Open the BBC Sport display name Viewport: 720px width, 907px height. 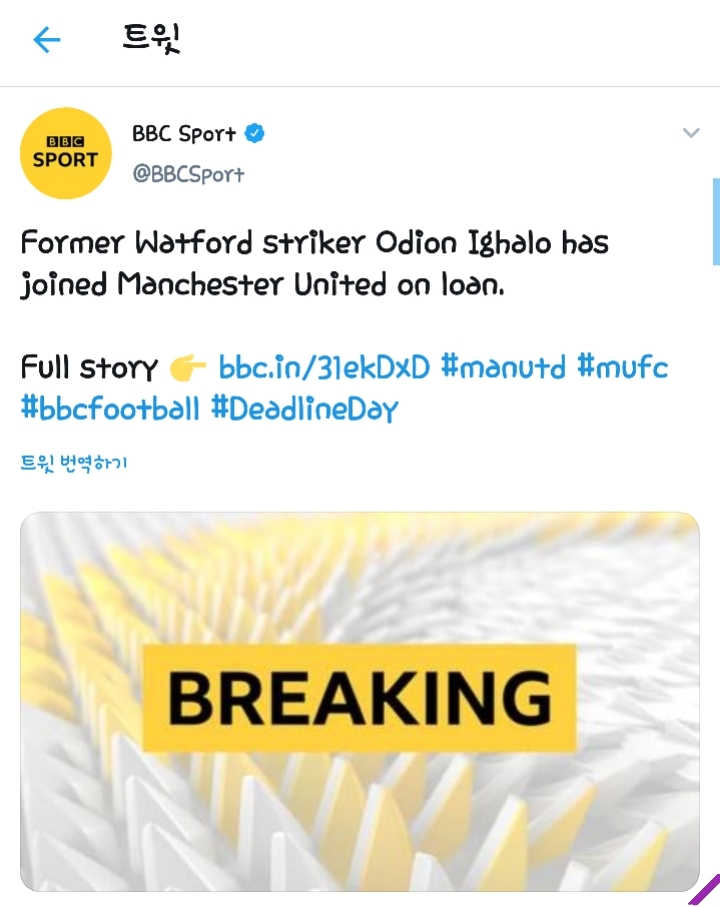(184, 133)
